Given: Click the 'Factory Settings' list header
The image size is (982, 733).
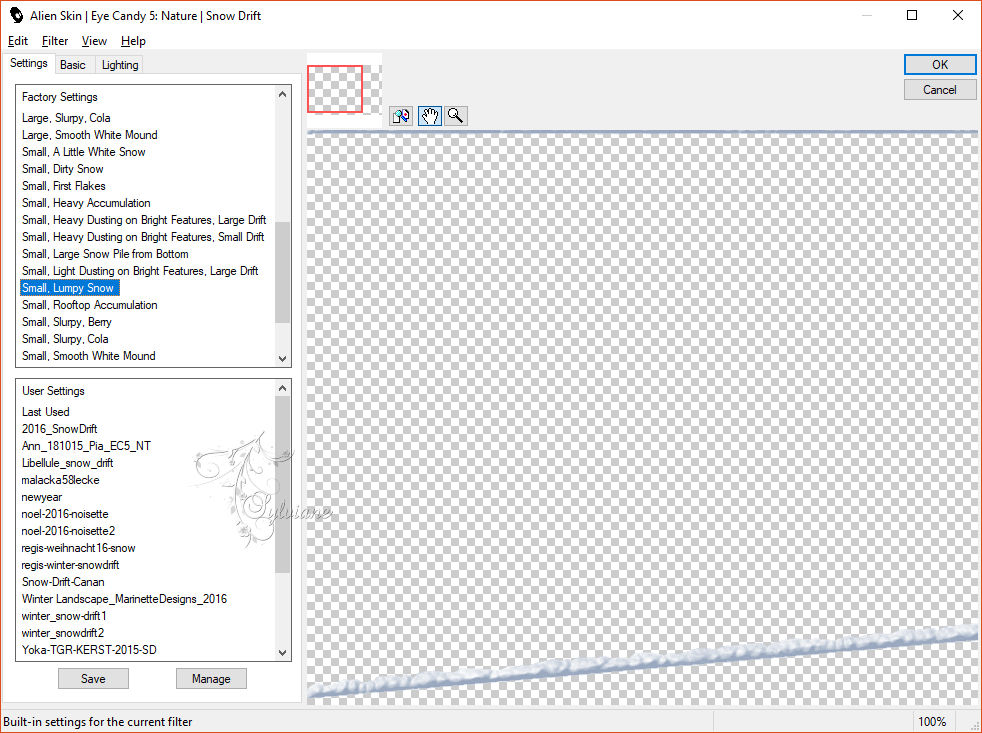Looking at the screenshot, I should 59,96.
